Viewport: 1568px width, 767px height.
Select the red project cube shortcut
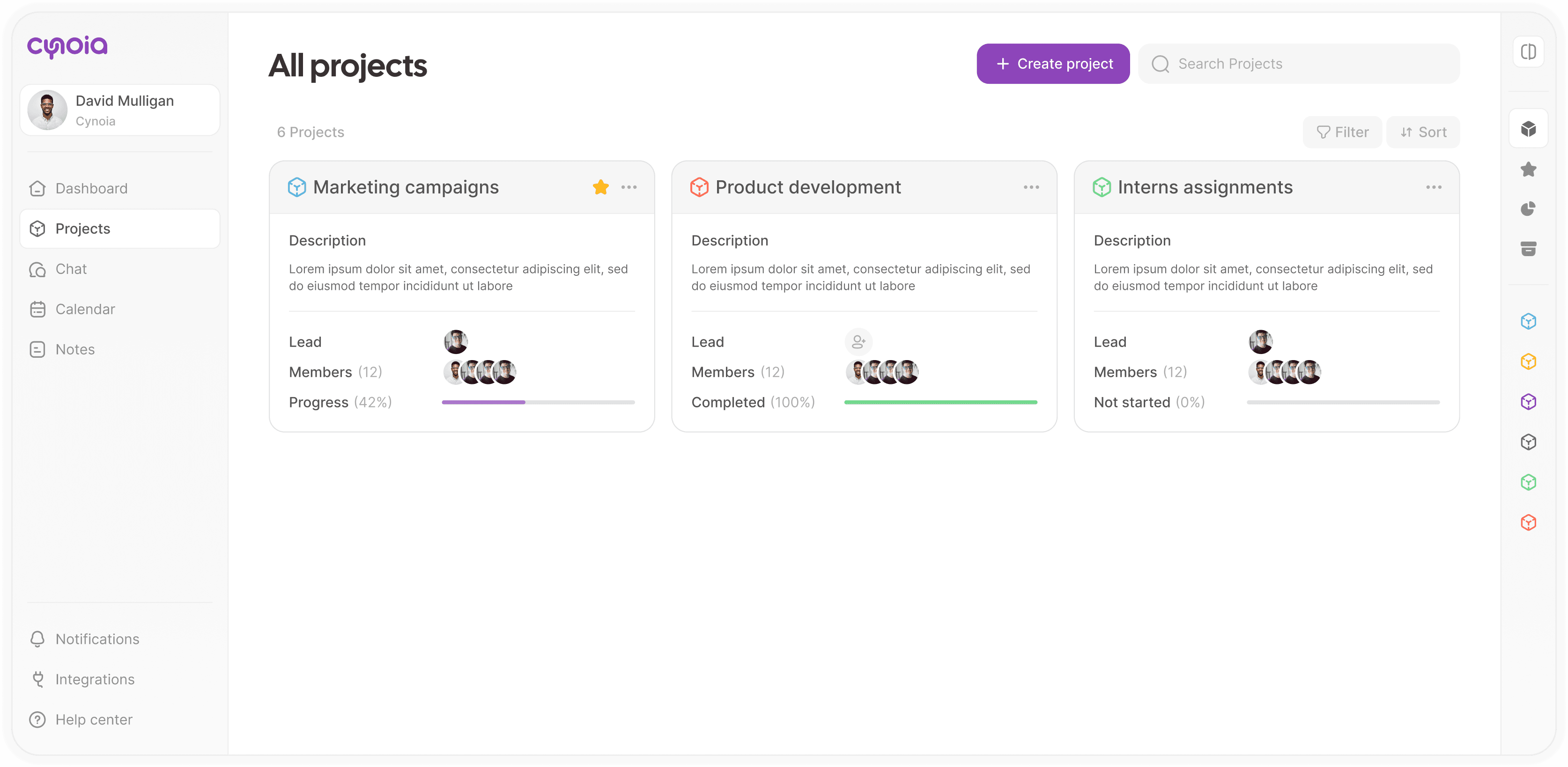coord(1528,522)
